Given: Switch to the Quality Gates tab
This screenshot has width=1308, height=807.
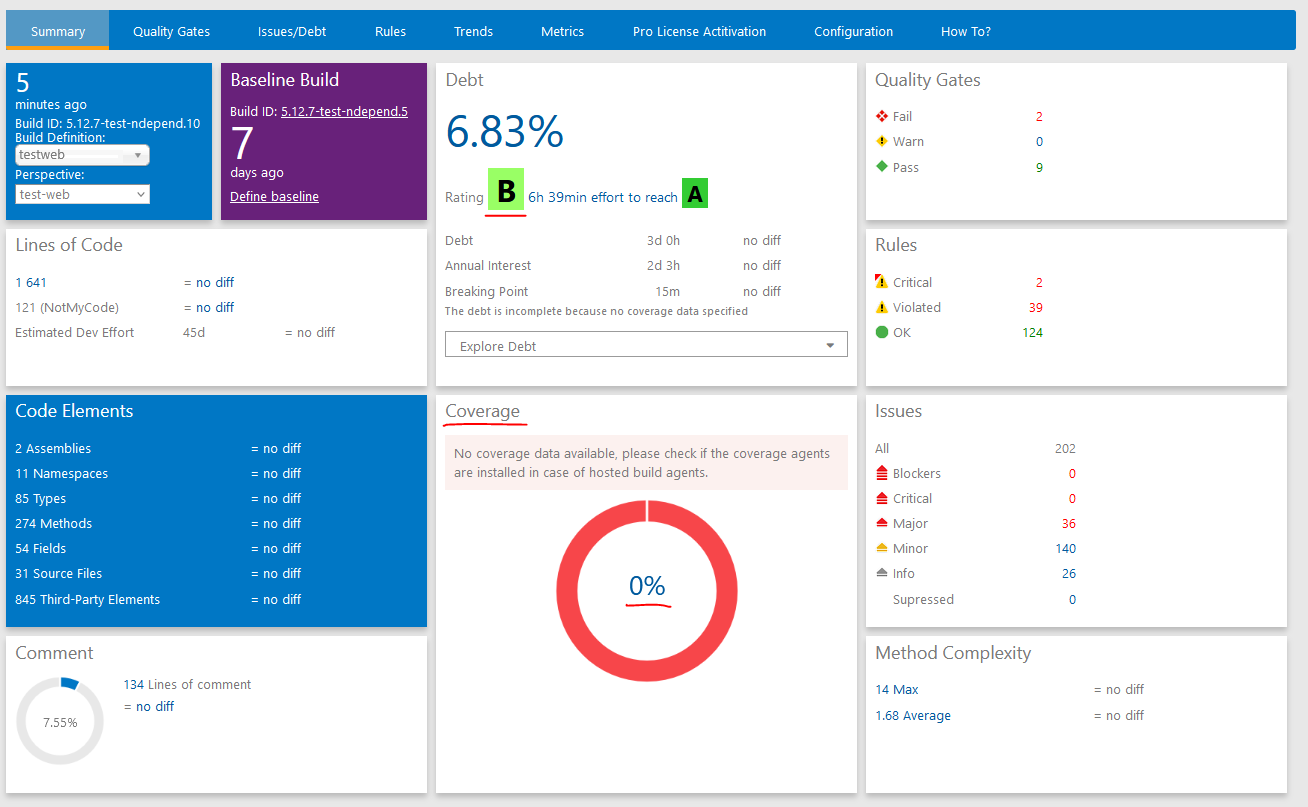Looking at the screenshot, I should click(x=171, y=31).
